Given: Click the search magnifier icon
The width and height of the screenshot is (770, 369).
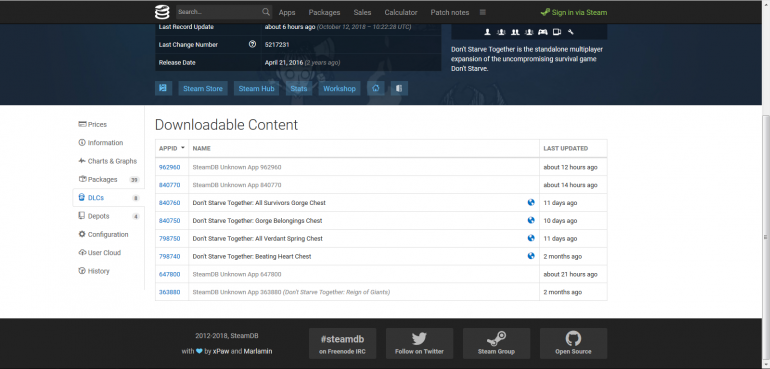Looking at the screenshot, I should pos(266,12).
